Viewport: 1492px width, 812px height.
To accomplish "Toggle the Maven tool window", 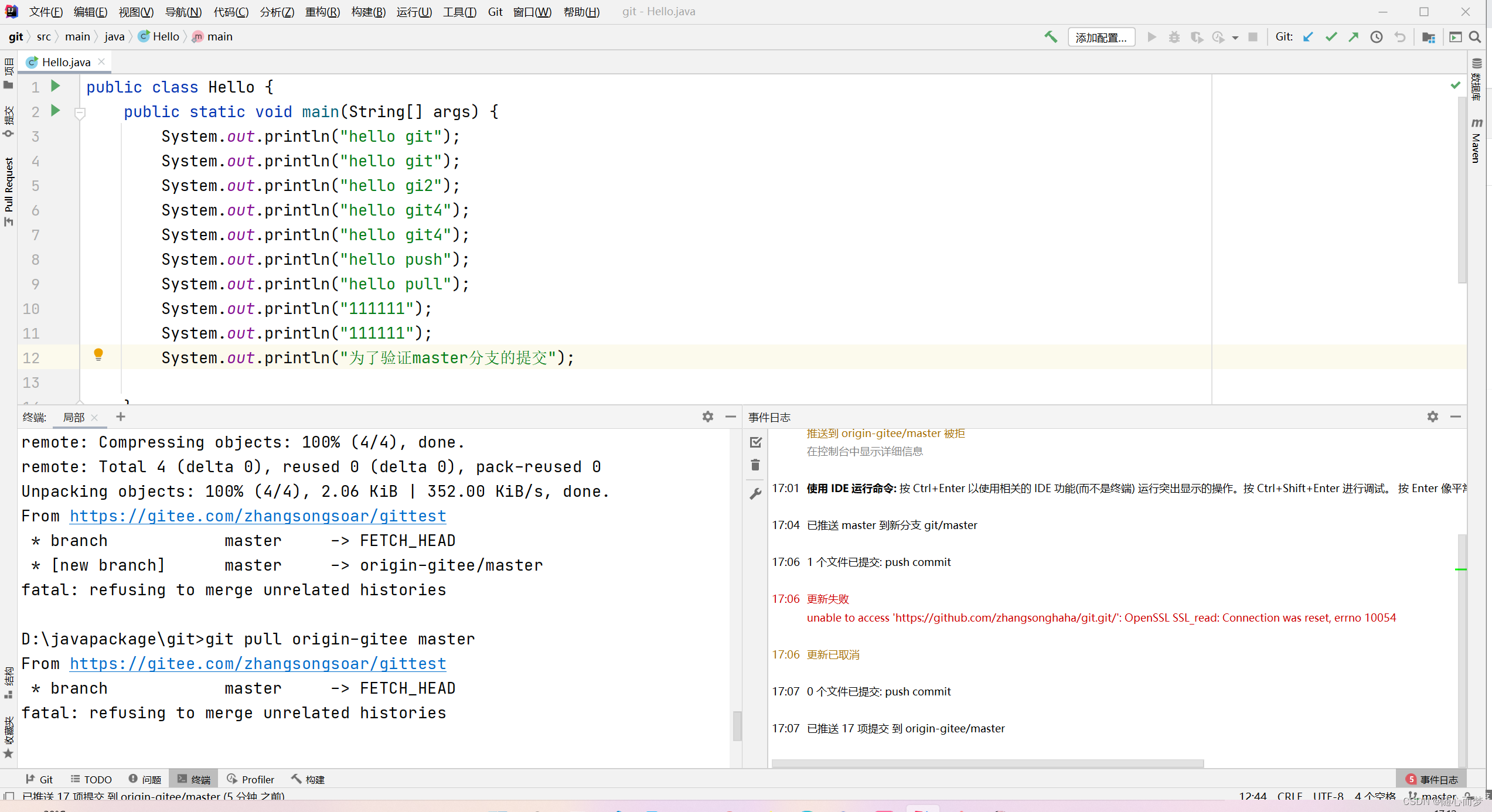I will (x=1476, y=141).
